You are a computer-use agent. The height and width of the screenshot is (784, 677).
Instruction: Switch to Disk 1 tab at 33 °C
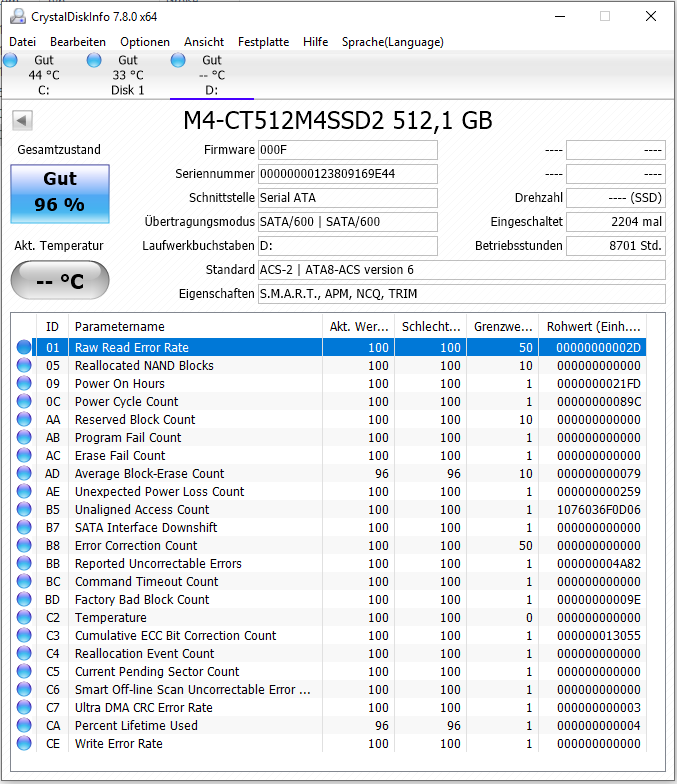pos(128,75)
